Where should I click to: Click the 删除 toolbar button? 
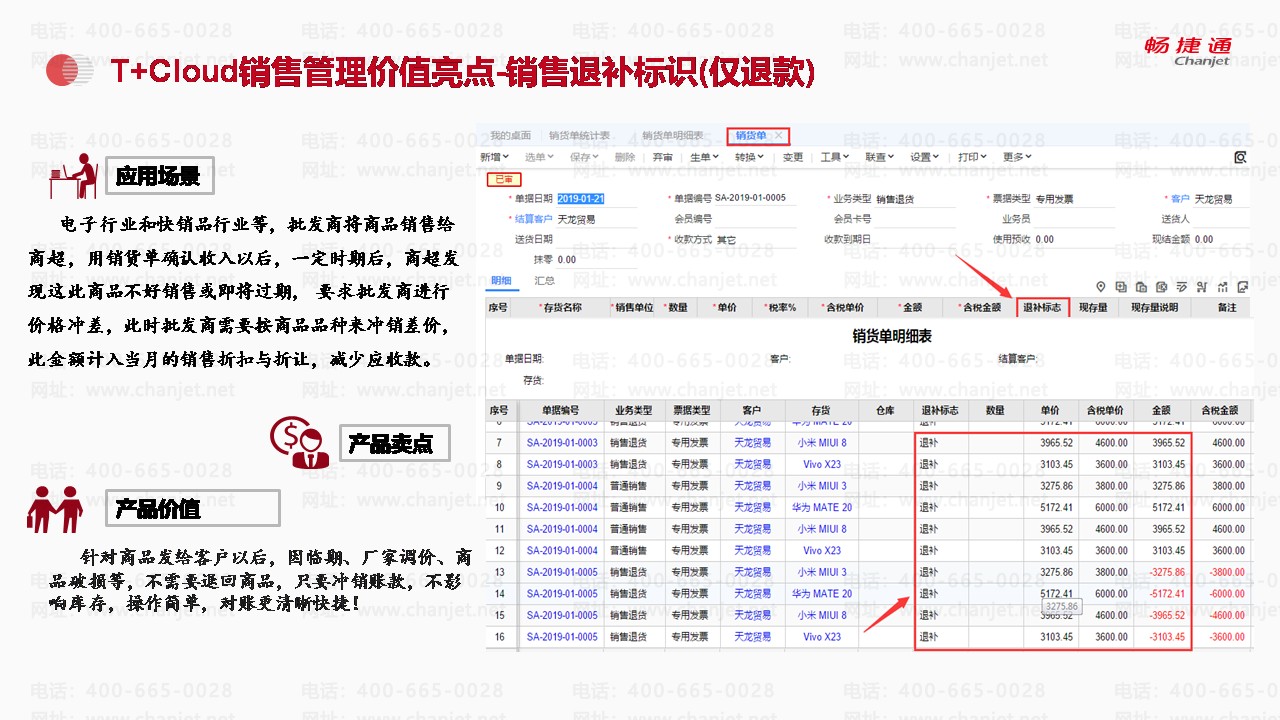point(625,157)
